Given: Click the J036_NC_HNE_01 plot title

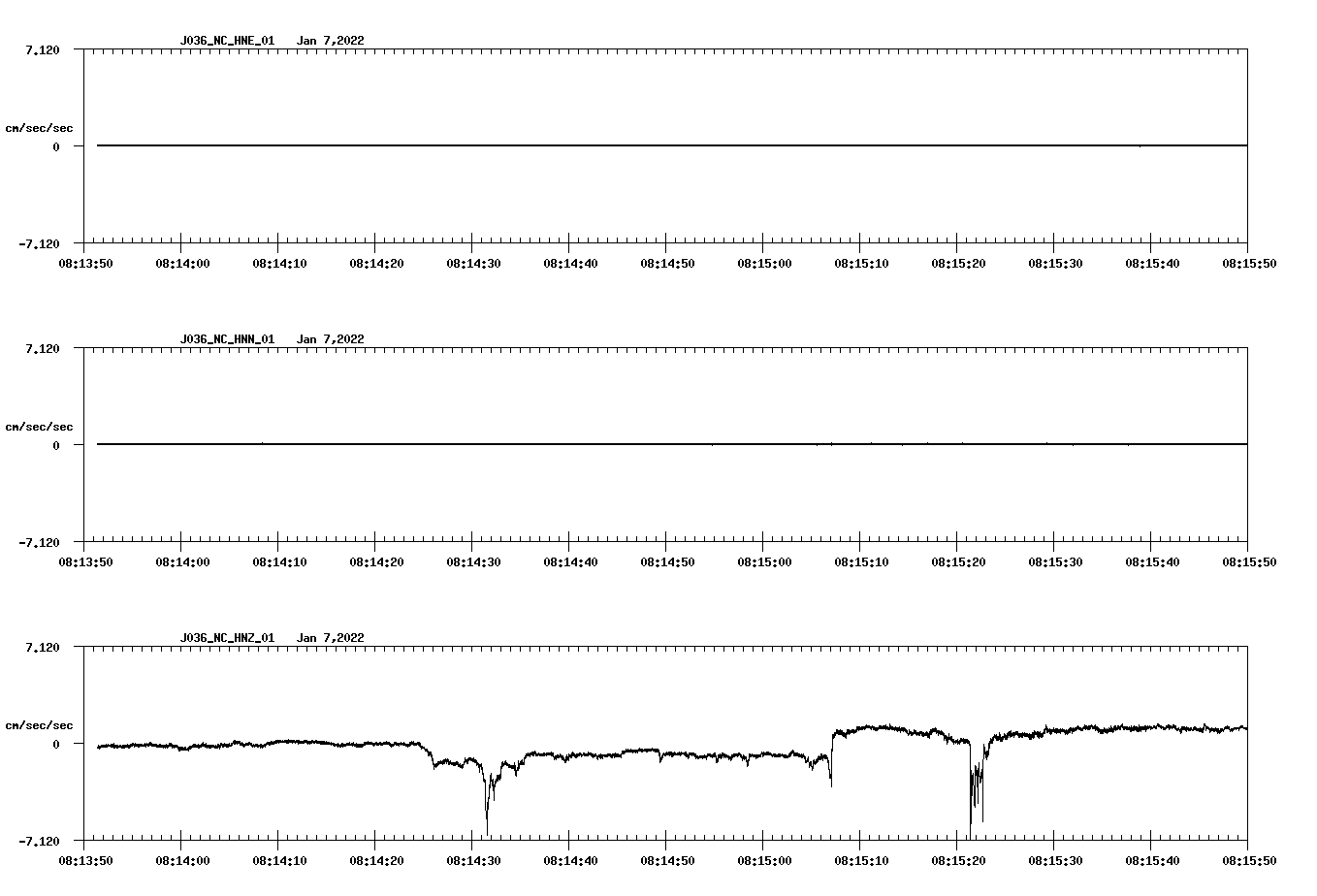Looking at the screenshot, I should [227, 41].
